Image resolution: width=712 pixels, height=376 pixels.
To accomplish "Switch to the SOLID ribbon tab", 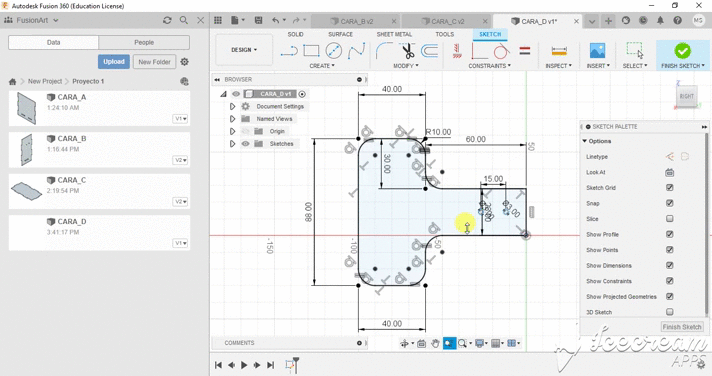I will coord(295,35).
